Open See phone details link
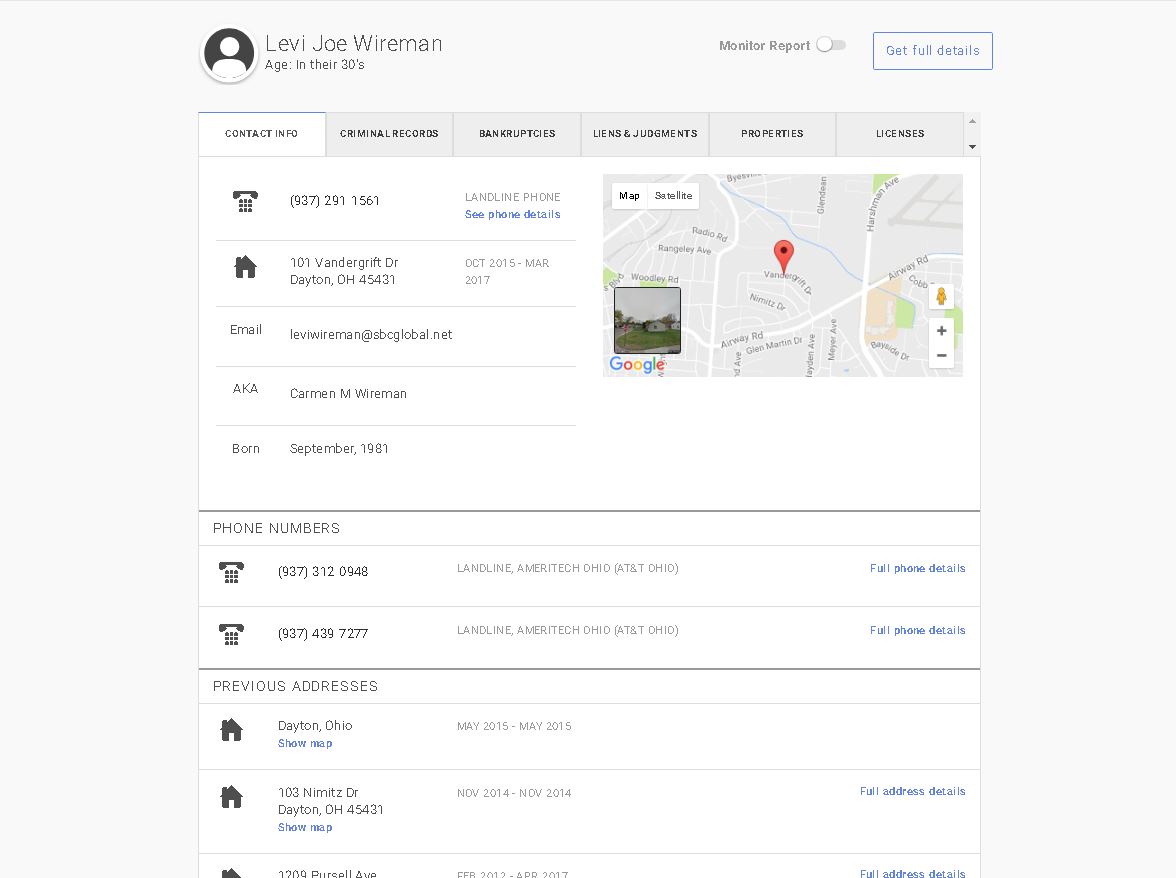This screenshot has height=878, width=1176. 512,214
